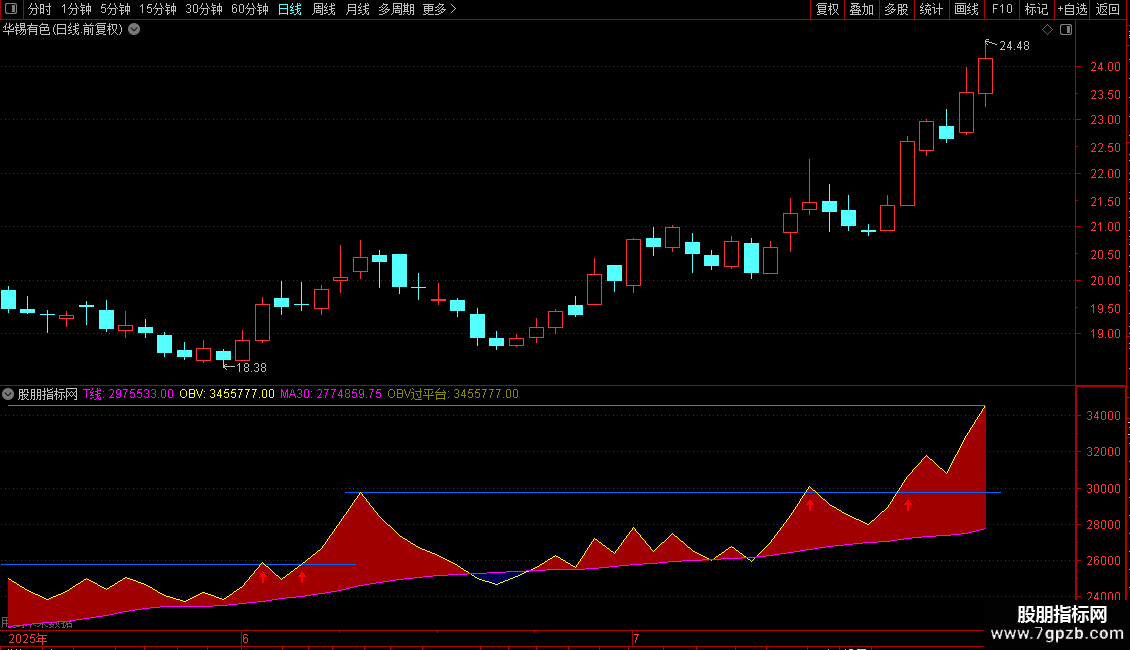Switch to the 分时 timeframe tab

(x=40, y=9)
